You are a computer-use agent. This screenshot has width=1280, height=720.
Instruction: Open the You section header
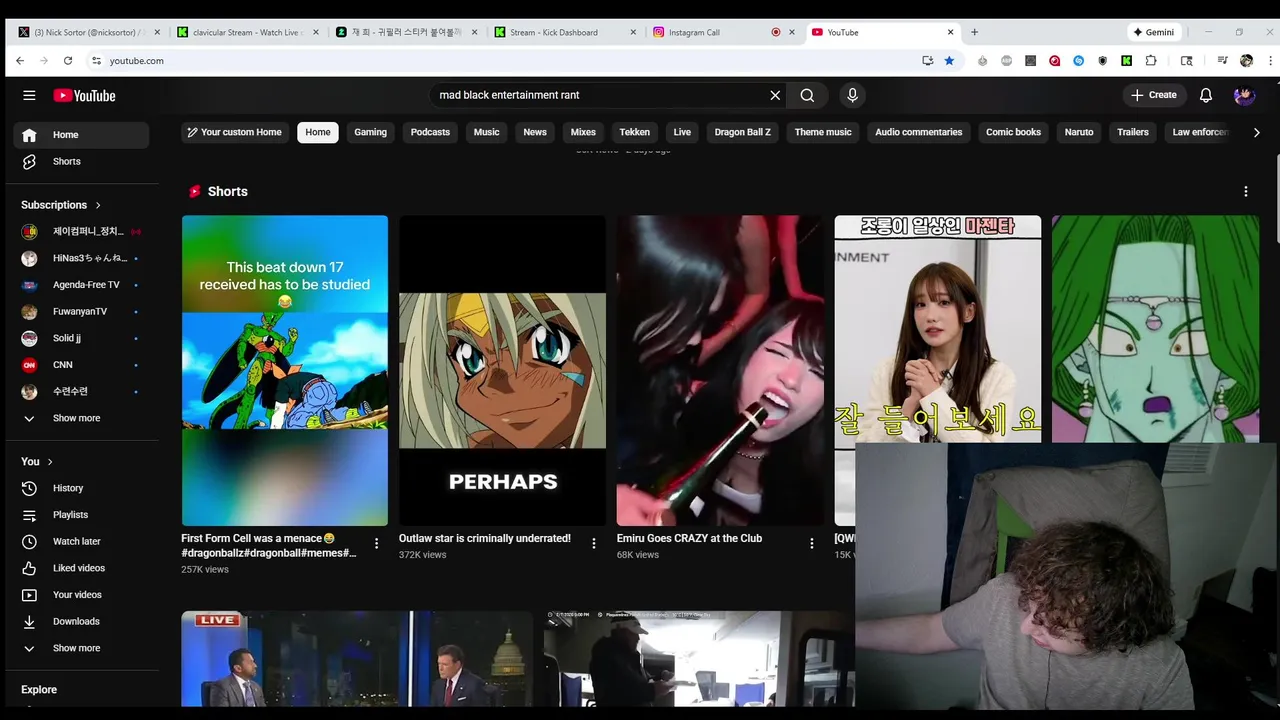click(37, 461)
